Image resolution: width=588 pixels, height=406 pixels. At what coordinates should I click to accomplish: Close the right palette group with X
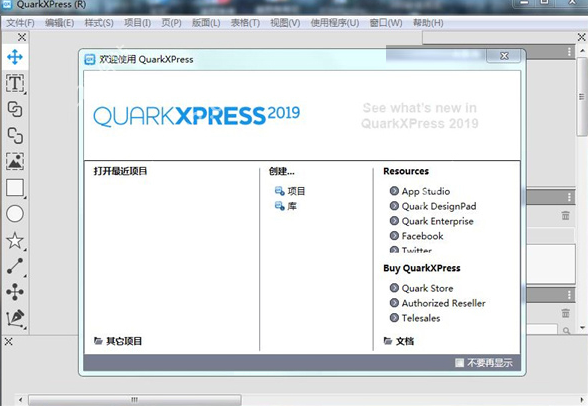581,37
